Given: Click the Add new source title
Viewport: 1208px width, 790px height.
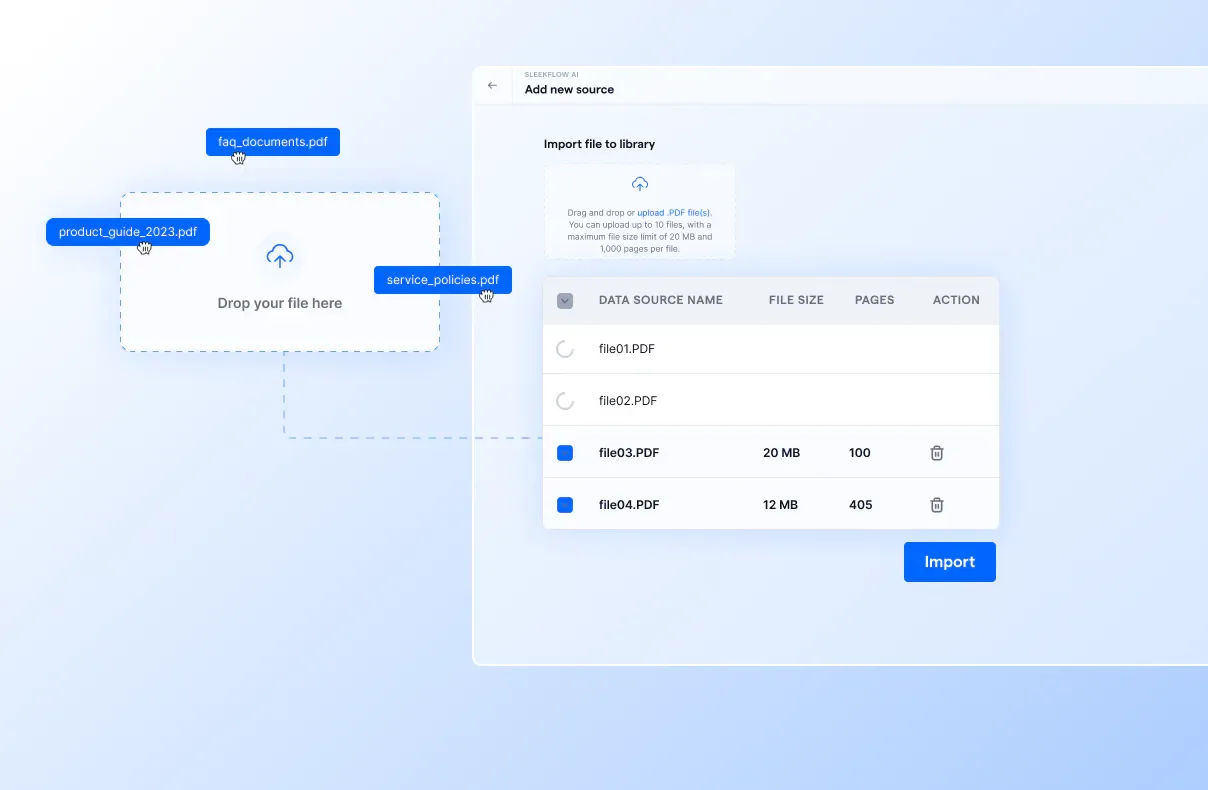Looking at the screenshot, I should pyautogui.click(x=569, y=89).
